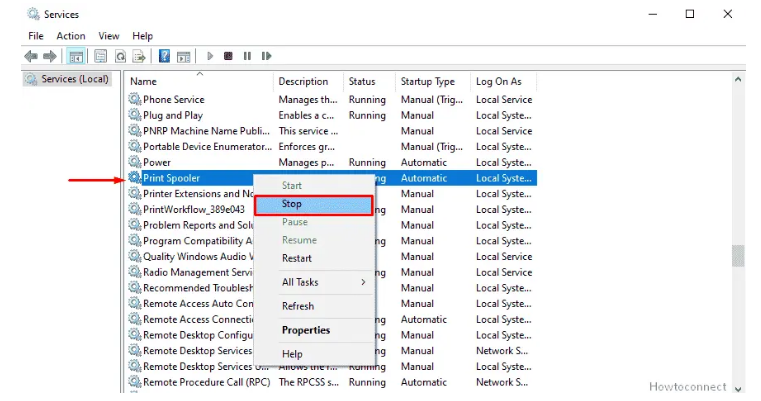Select Services (Local) in the tree
Screen dimensions: 761x401
click(68, 79)
